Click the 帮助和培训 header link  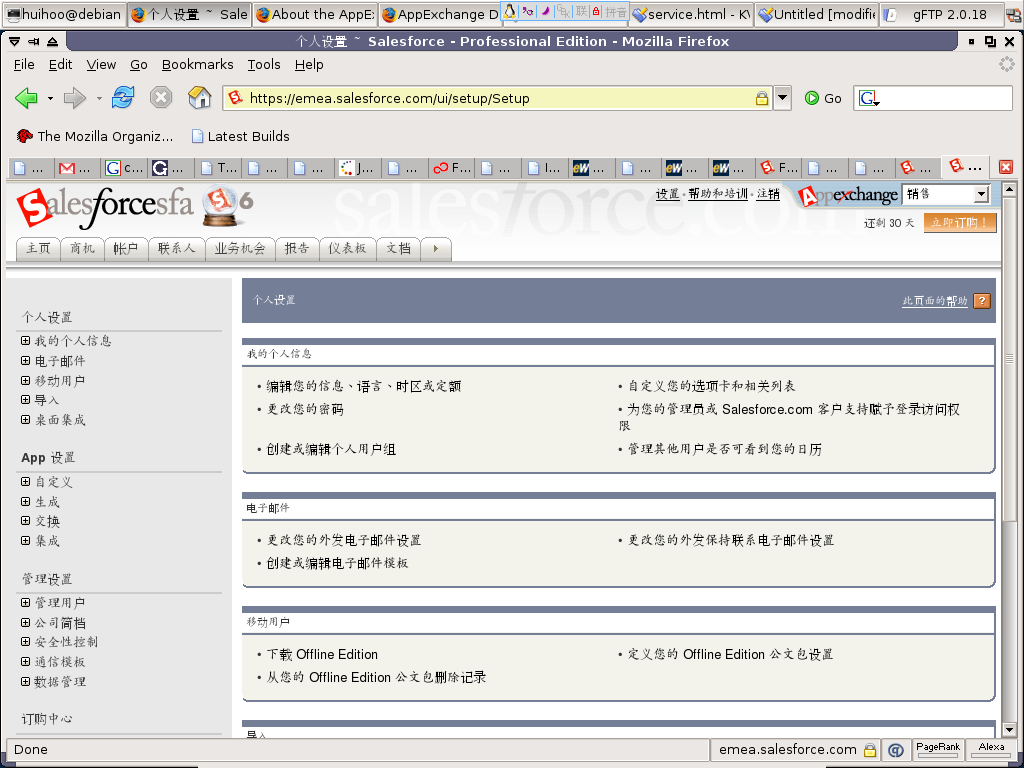tap(718, 194)
